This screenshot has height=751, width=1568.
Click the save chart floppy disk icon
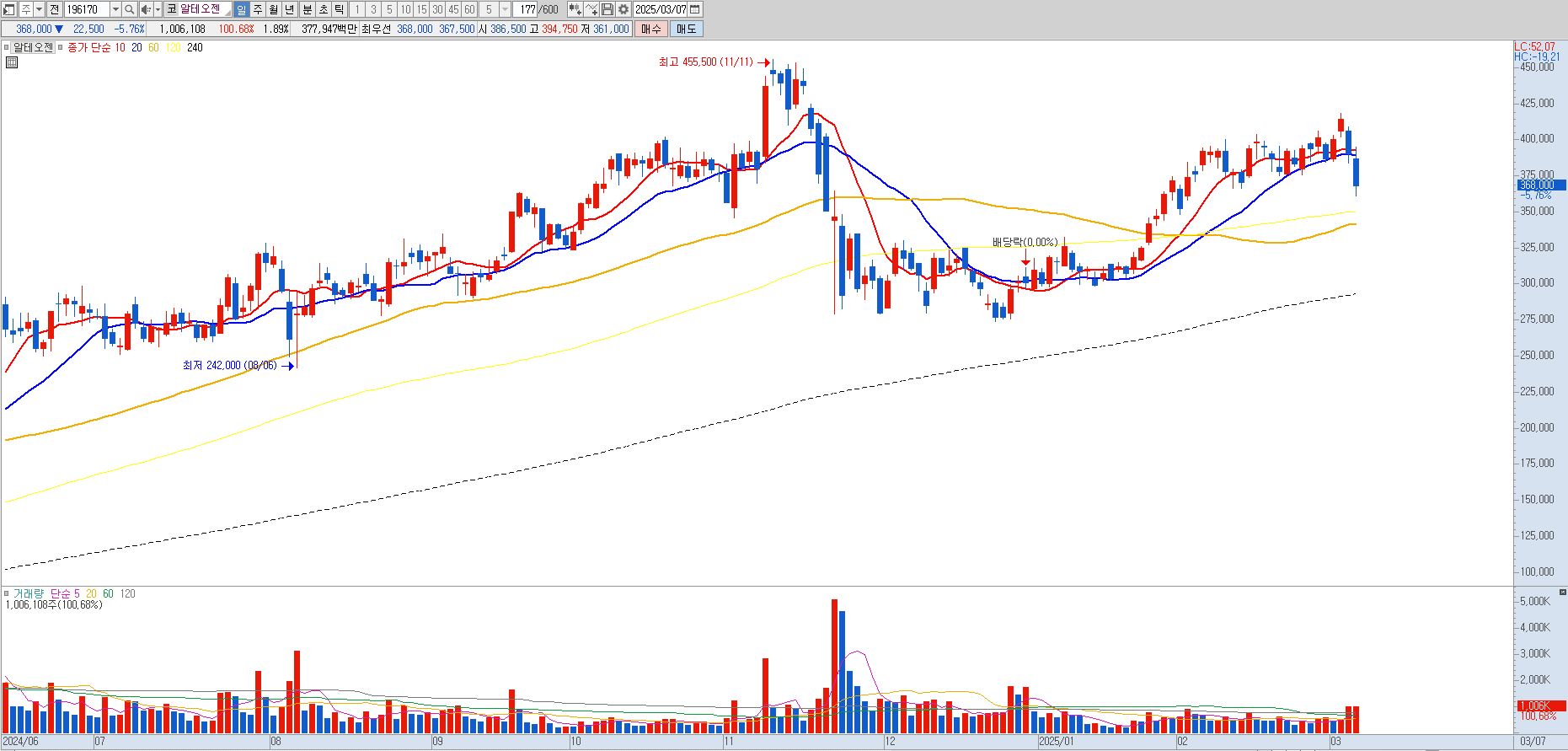(x=607, y=9)
